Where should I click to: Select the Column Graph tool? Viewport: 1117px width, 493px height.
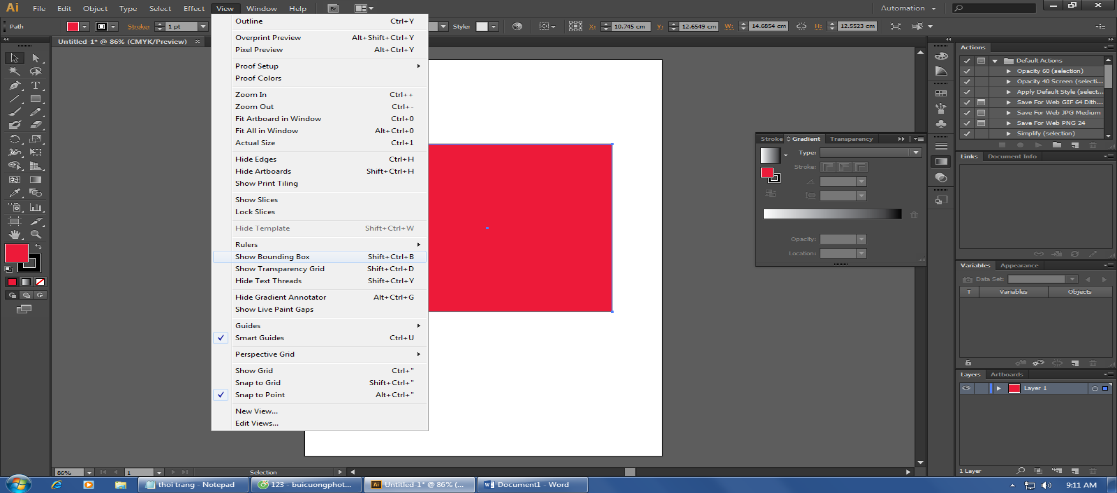tap(35, 207)
